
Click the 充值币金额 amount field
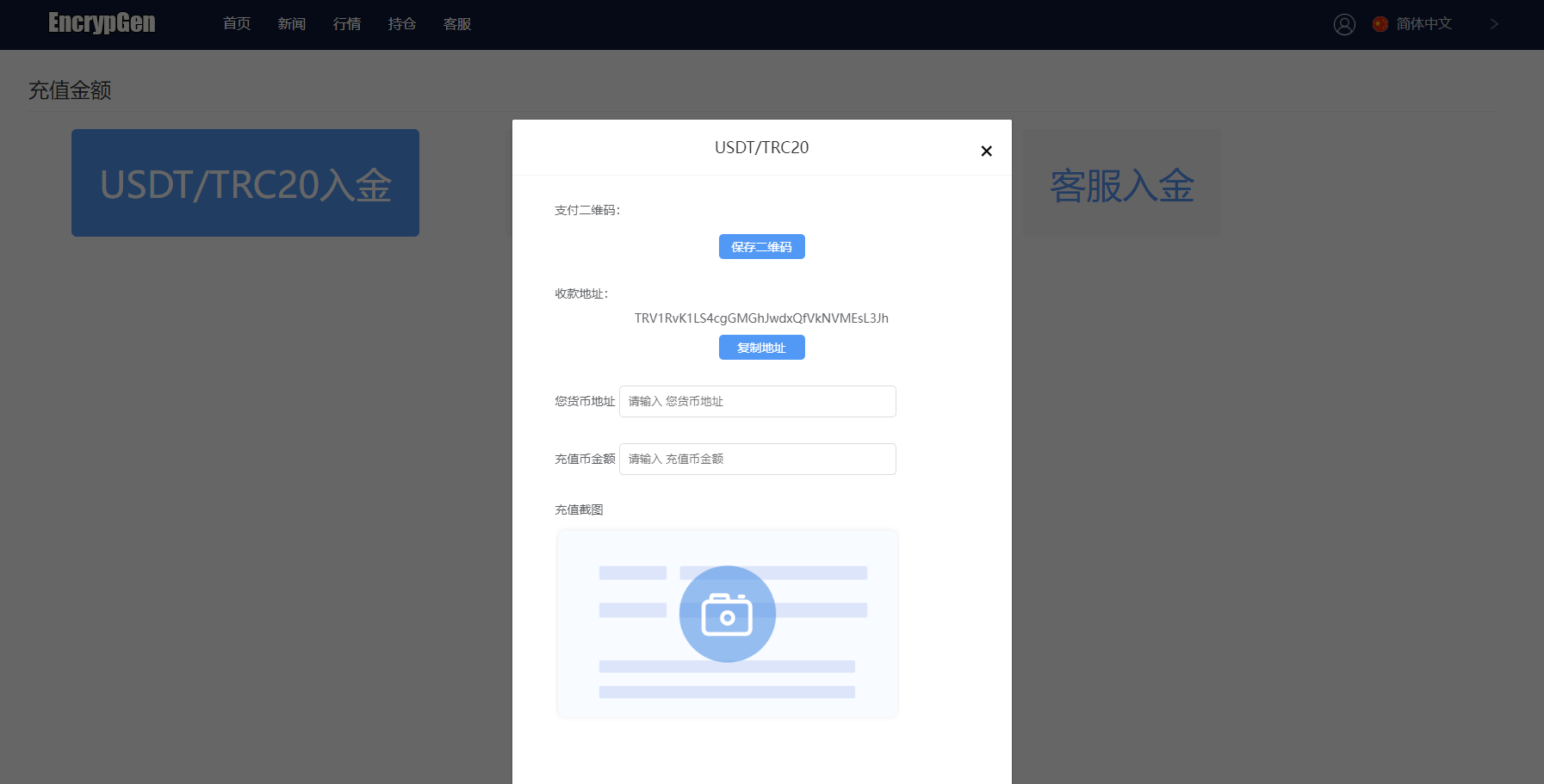point(757,459)
